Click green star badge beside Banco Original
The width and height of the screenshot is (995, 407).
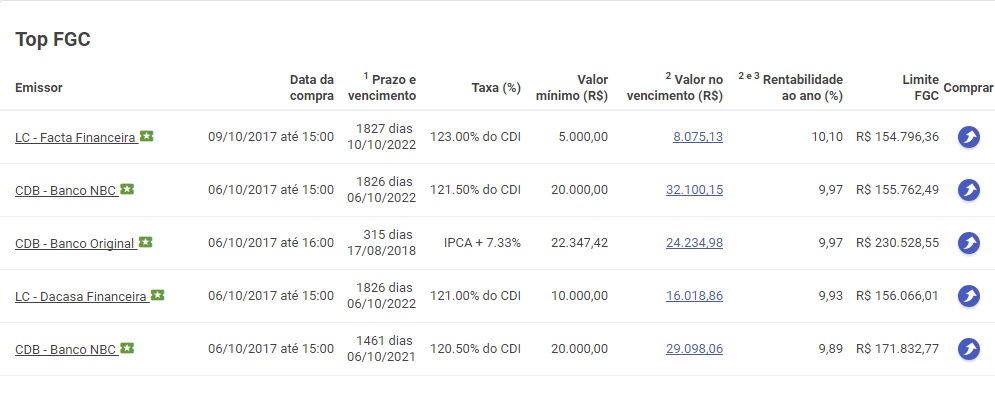click(x=145, y=242)
